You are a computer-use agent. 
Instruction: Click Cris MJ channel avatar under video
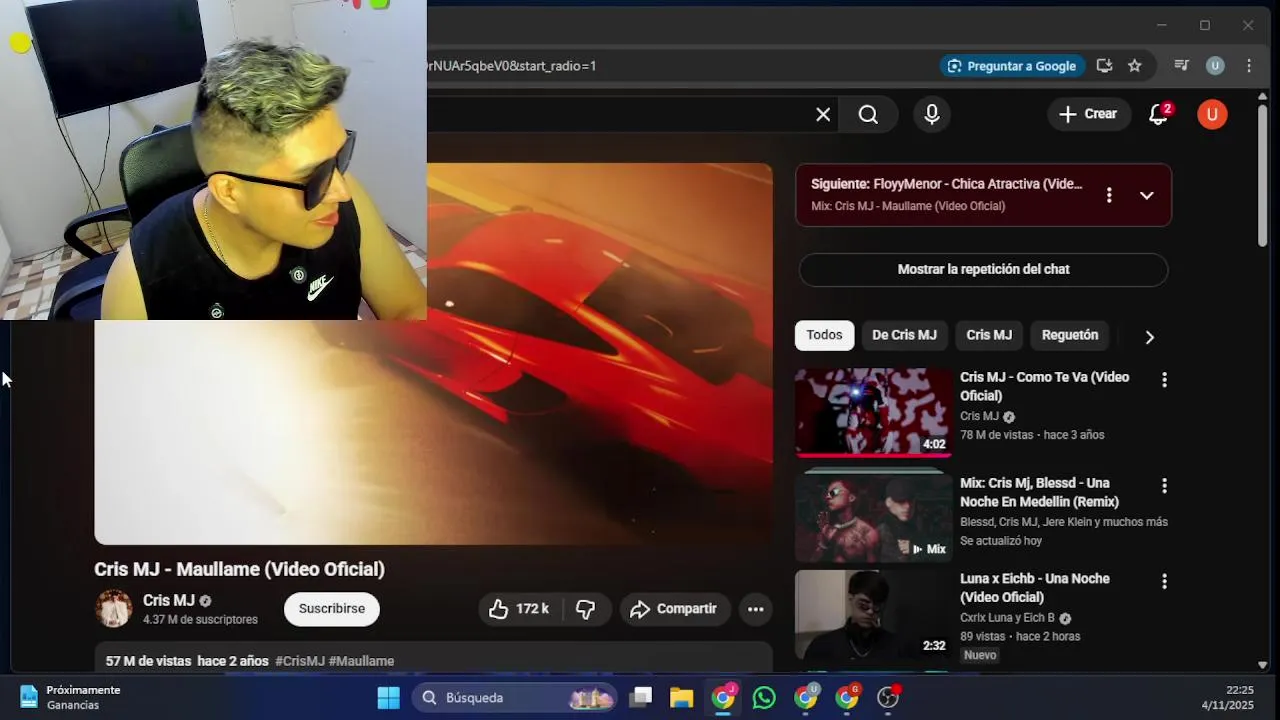click(x=113, y=608)
